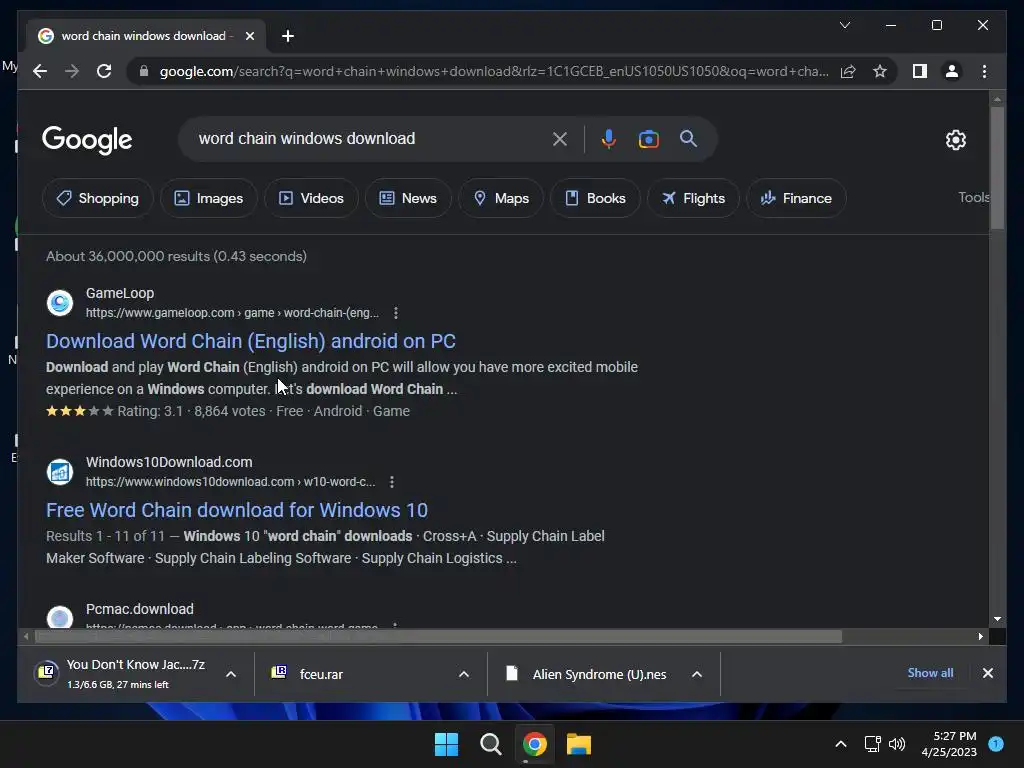Clear the Google search query

coord(560,138)
